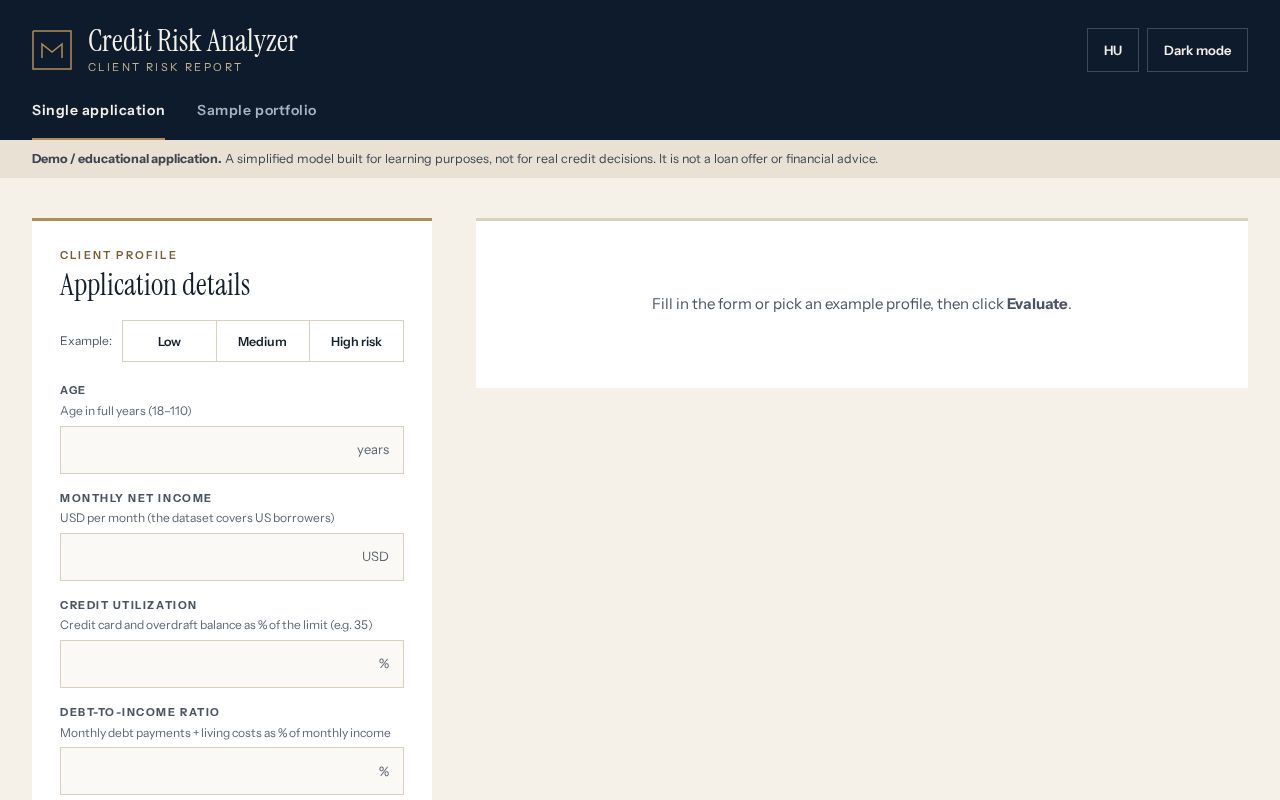Open the Single application tab
This screenshot has height=800, width=1280.
point(98,110)
